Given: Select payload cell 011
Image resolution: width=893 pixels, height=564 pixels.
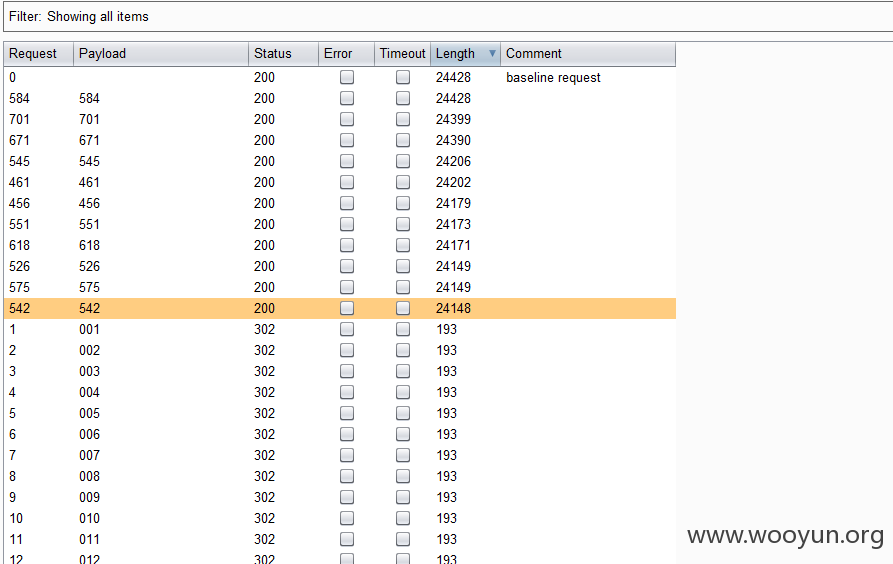Looking at the screenshot, I should [x=89, y=539].
